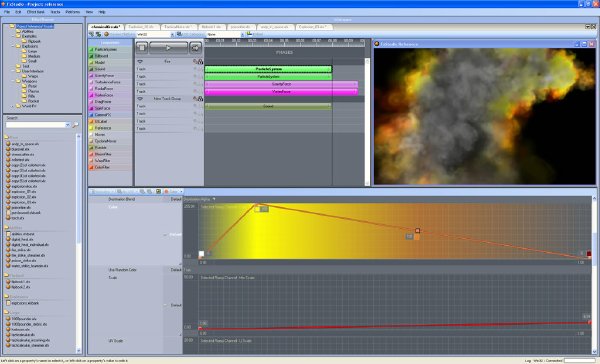Choose the Reference component
The height and width of the screenshot is (364, 600).
[110, 128]
